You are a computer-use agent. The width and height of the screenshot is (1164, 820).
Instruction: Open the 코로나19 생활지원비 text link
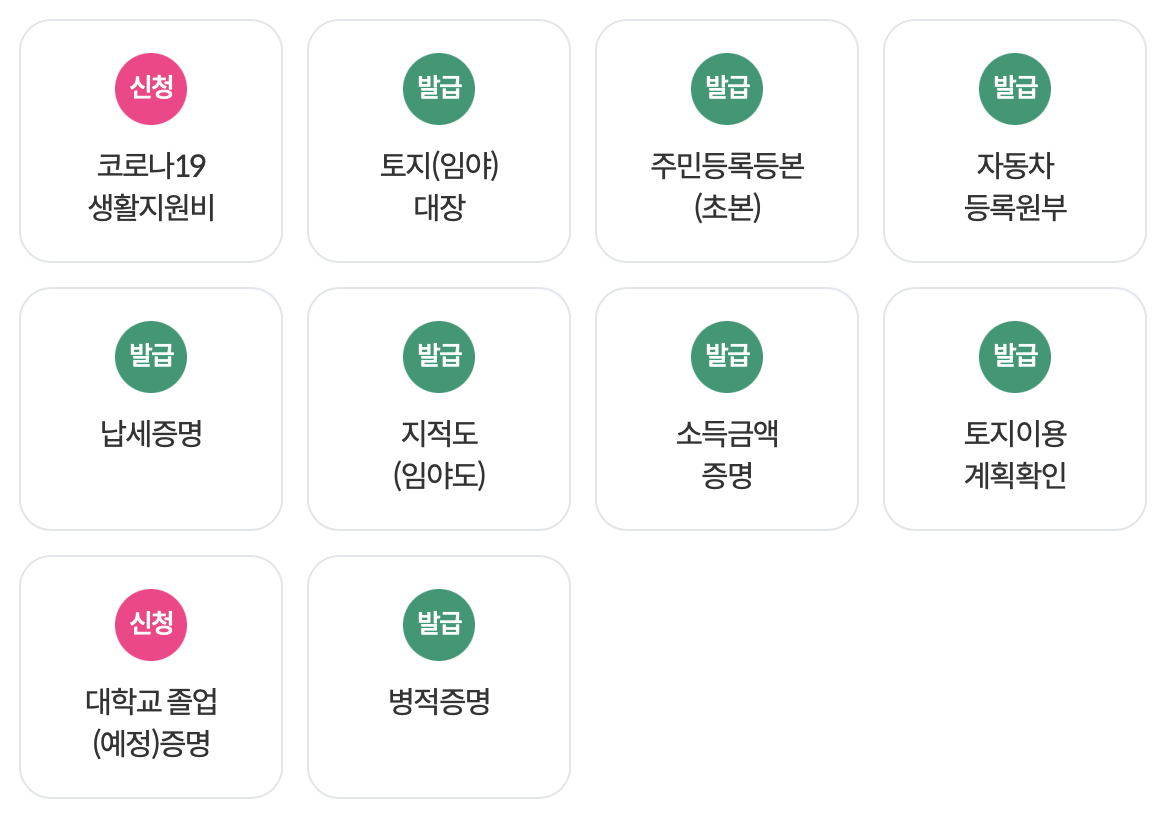pyautogui.click(x=151, y=186)
